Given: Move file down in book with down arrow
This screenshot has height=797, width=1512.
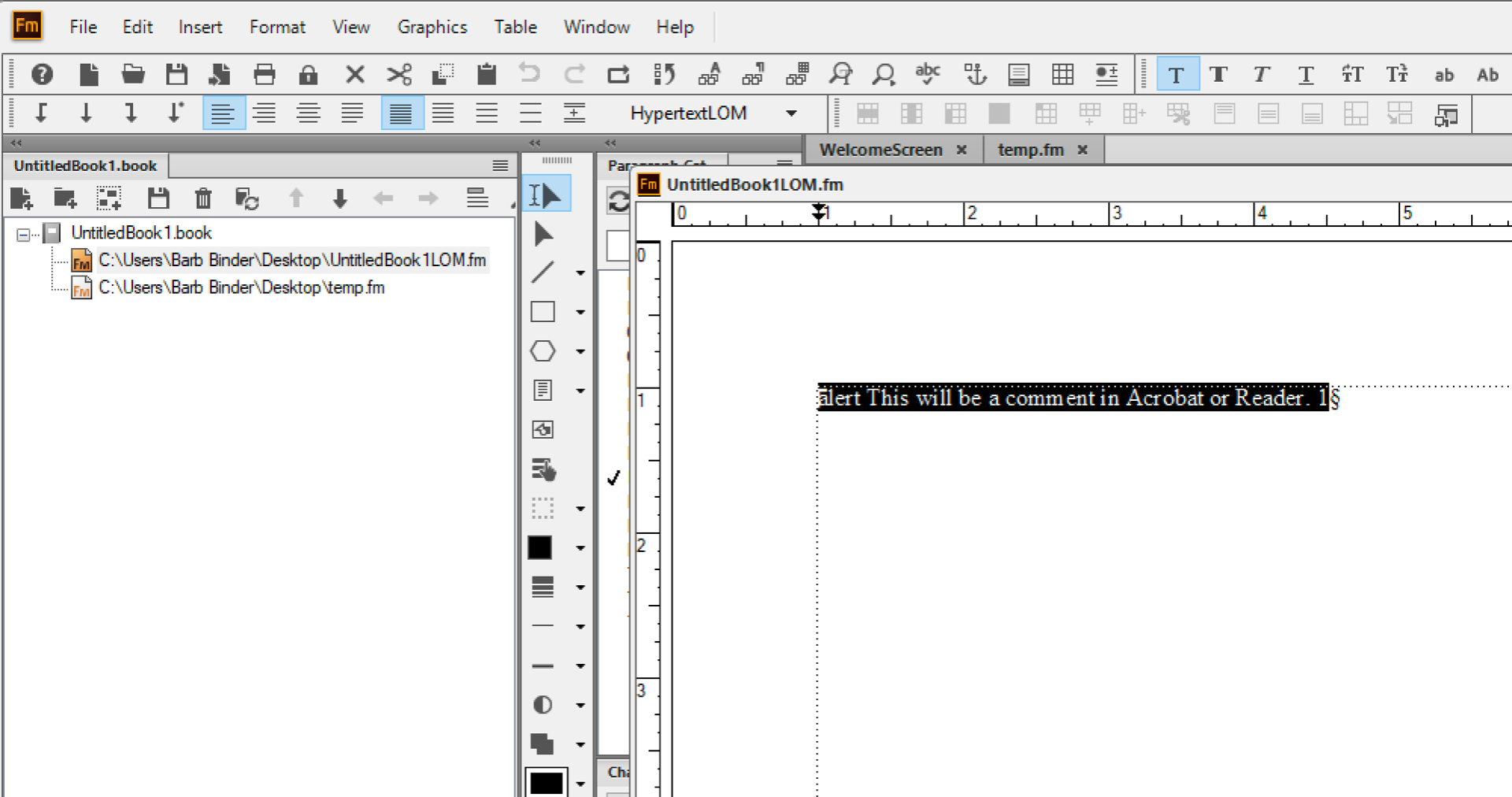Looking at the screenshot, I should click(340, 198).
